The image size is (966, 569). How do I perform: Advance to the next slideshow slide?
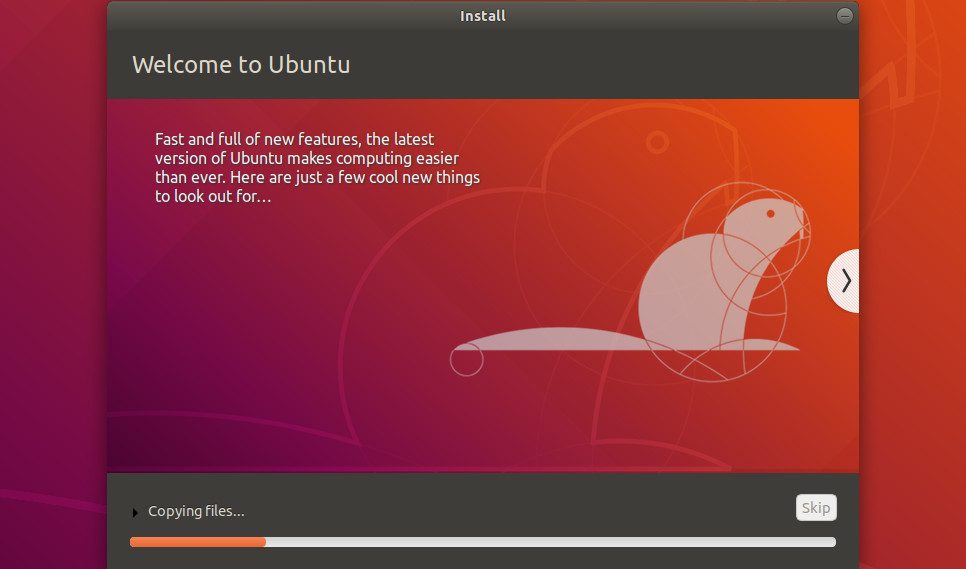point(844,281)
